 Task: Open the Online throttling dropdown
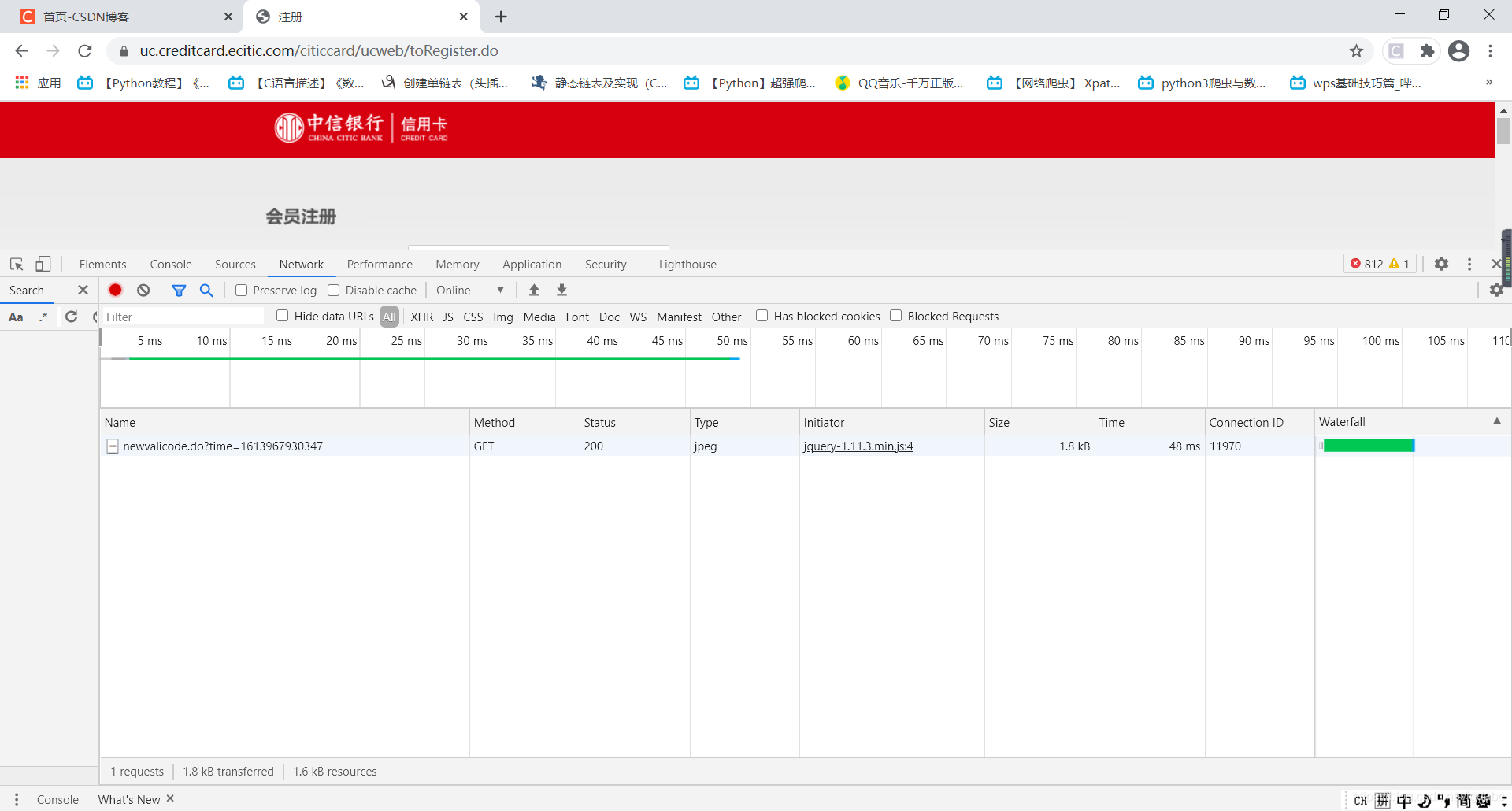[x=470, y=291]
